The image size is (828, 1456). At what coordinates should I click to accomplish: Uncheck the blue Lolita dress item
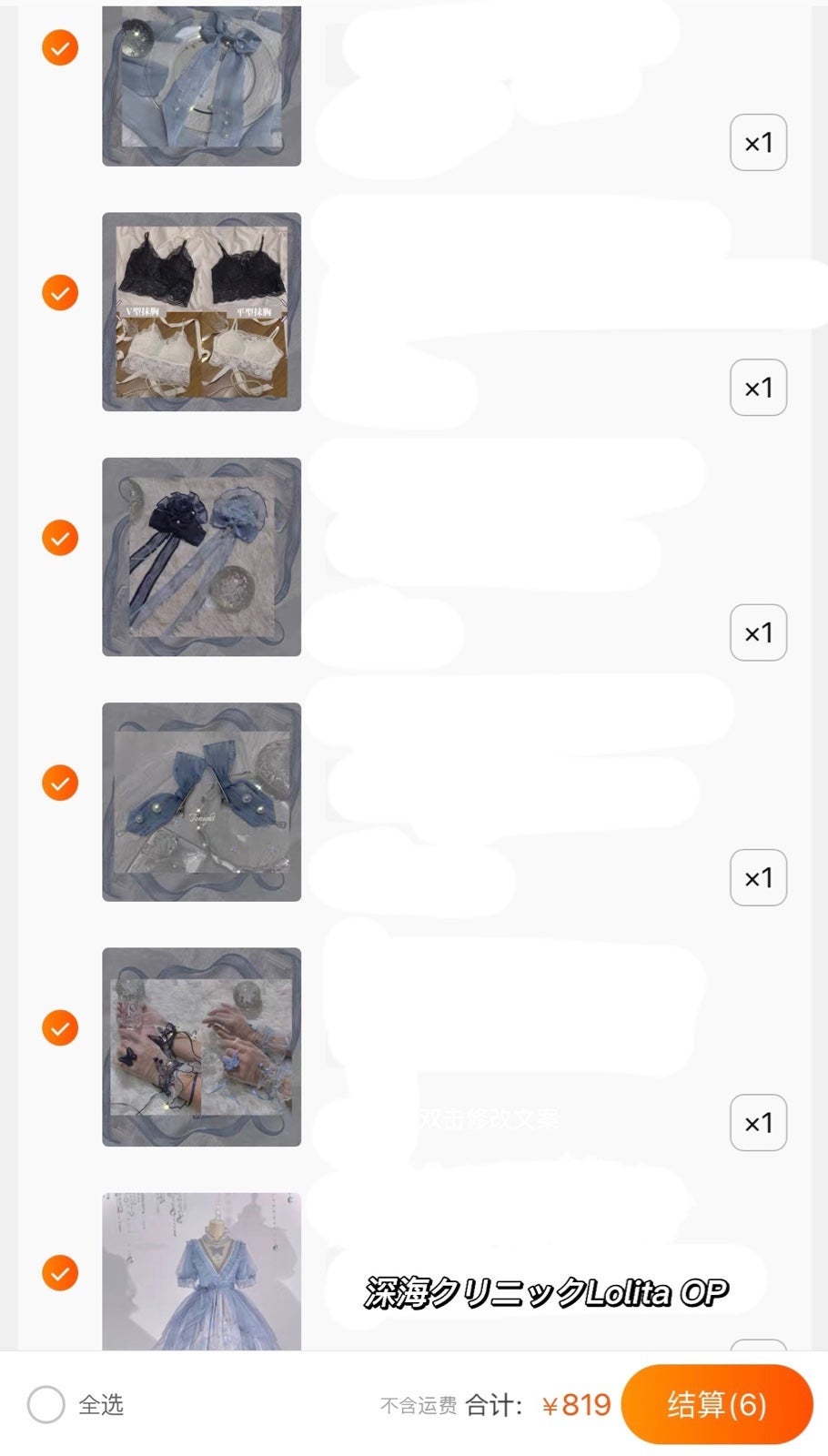coord(60,1272)
